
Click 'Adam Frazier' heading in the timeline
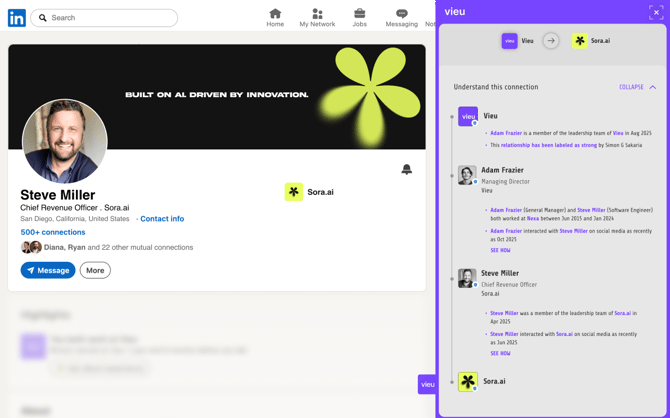coord(502,170)
